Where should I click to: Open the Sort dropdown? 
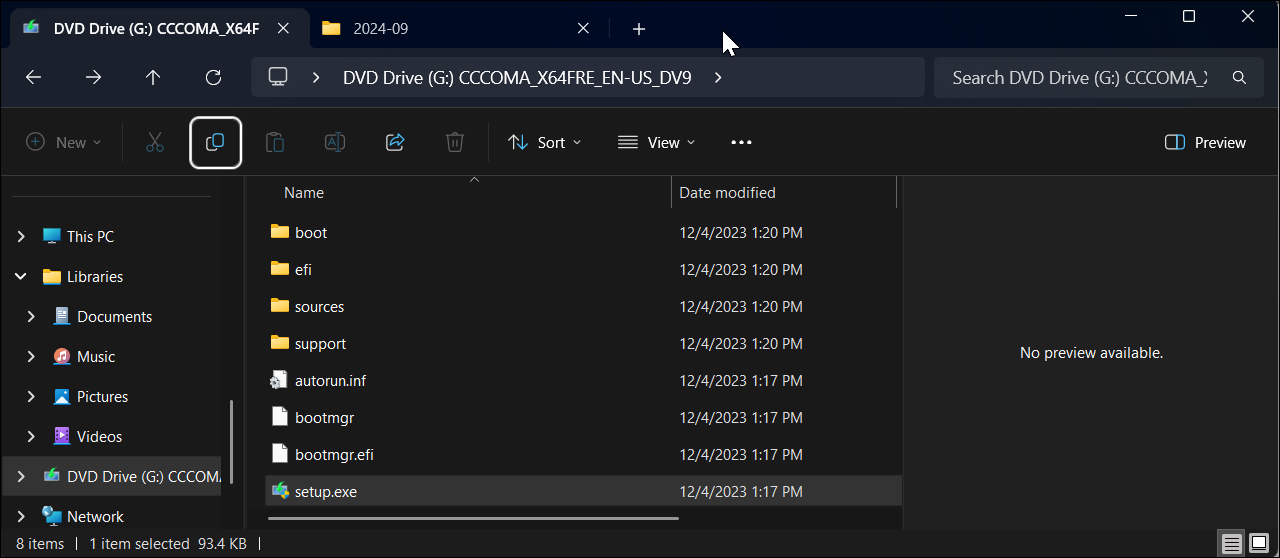(544, 143)
